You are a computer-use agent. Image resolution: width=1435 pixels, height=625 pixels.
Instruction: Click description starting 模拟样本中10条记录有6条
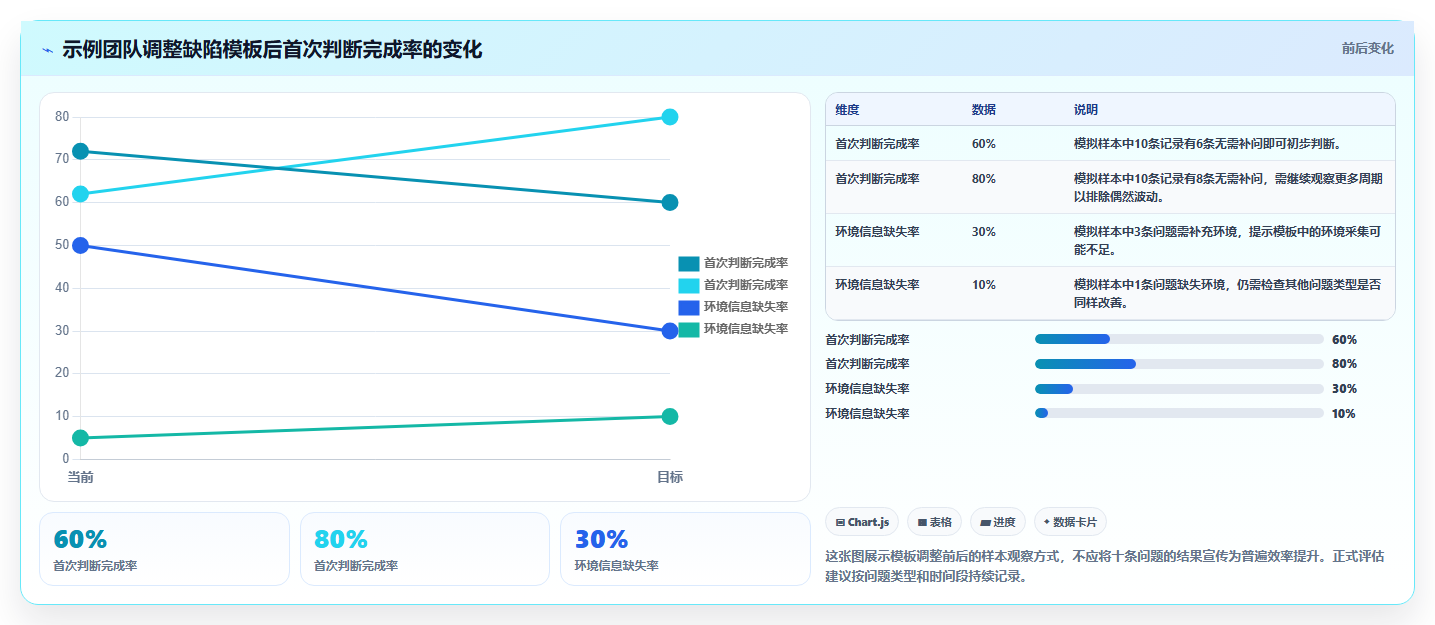pos(1207,144)
